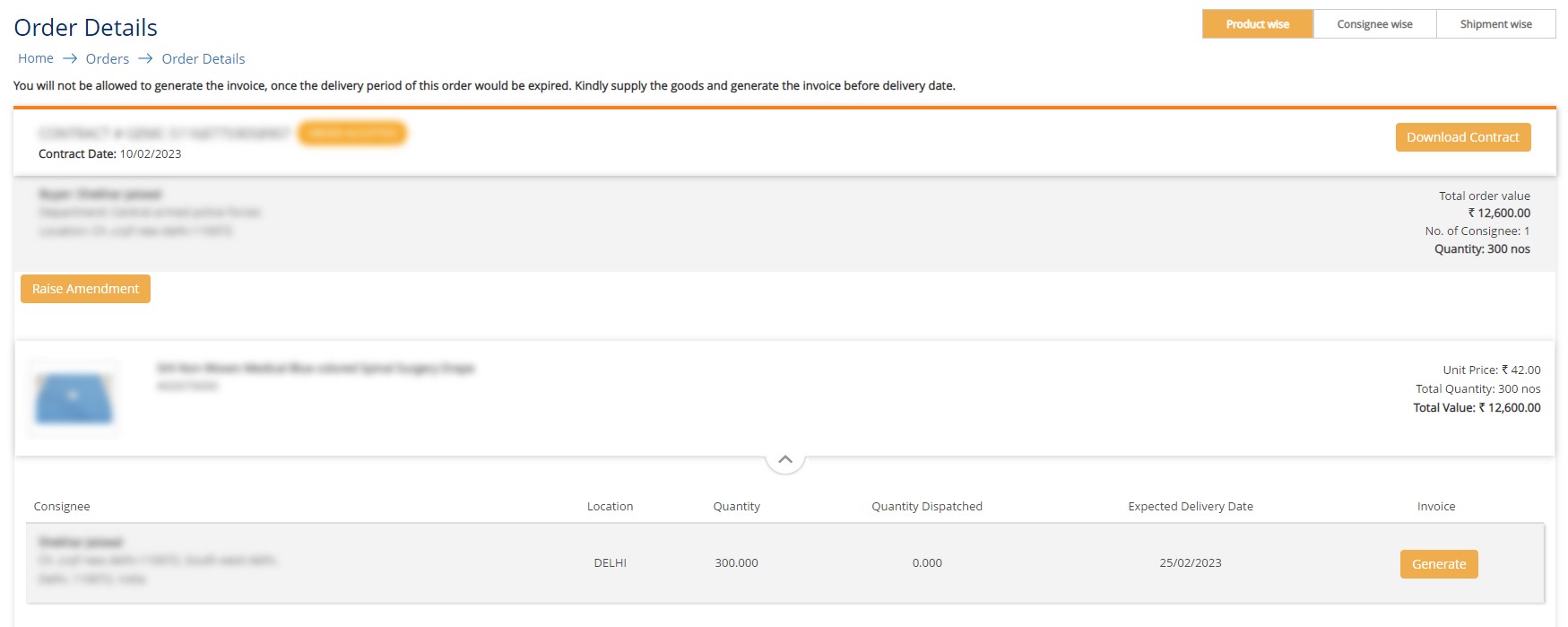Click the orange order status badge

click(352, 134)
